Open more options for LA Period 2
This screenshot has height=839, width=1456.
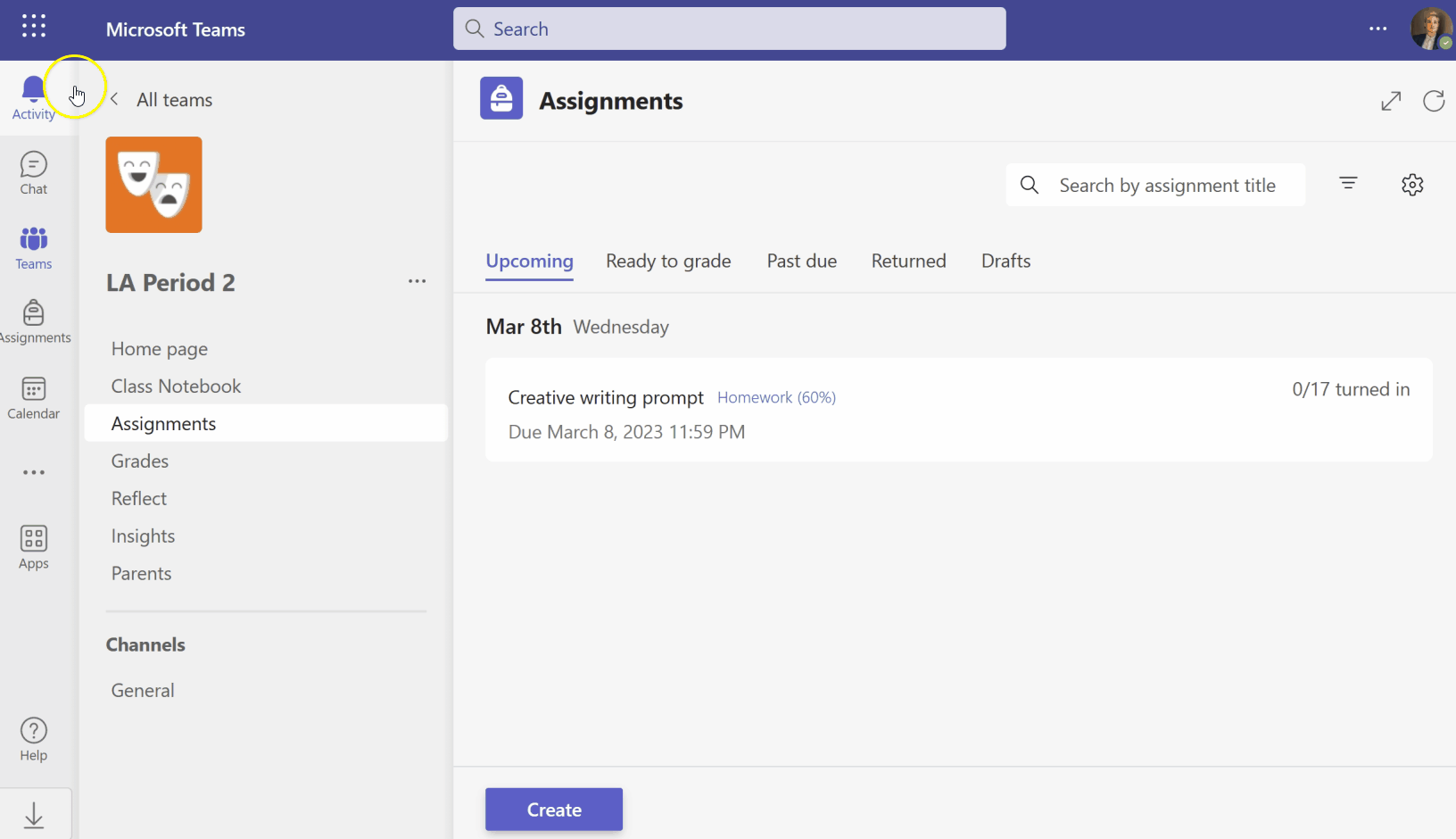(417, 281)
